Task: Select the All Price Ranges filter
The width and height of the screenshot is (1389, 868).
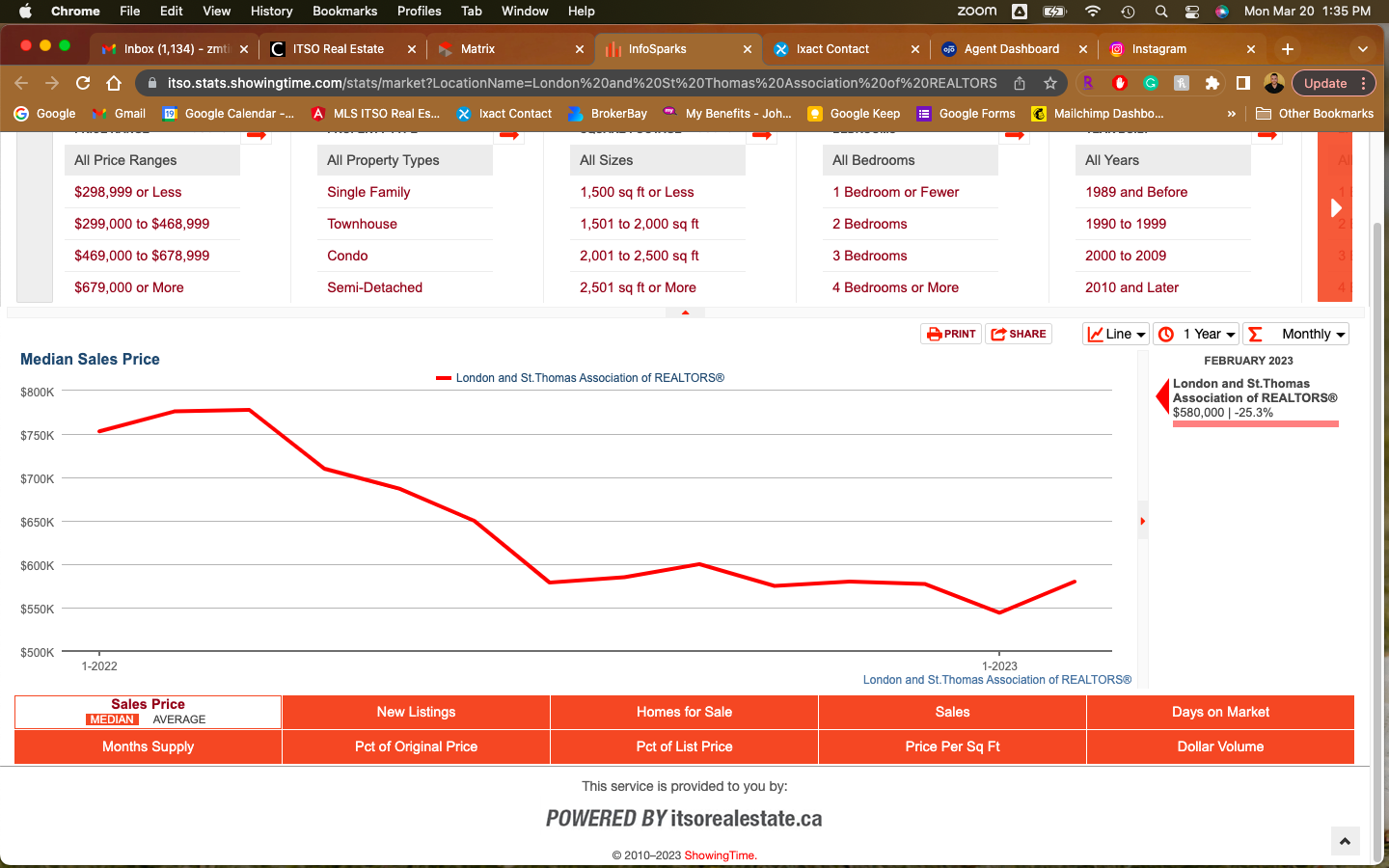Action: 152,160
